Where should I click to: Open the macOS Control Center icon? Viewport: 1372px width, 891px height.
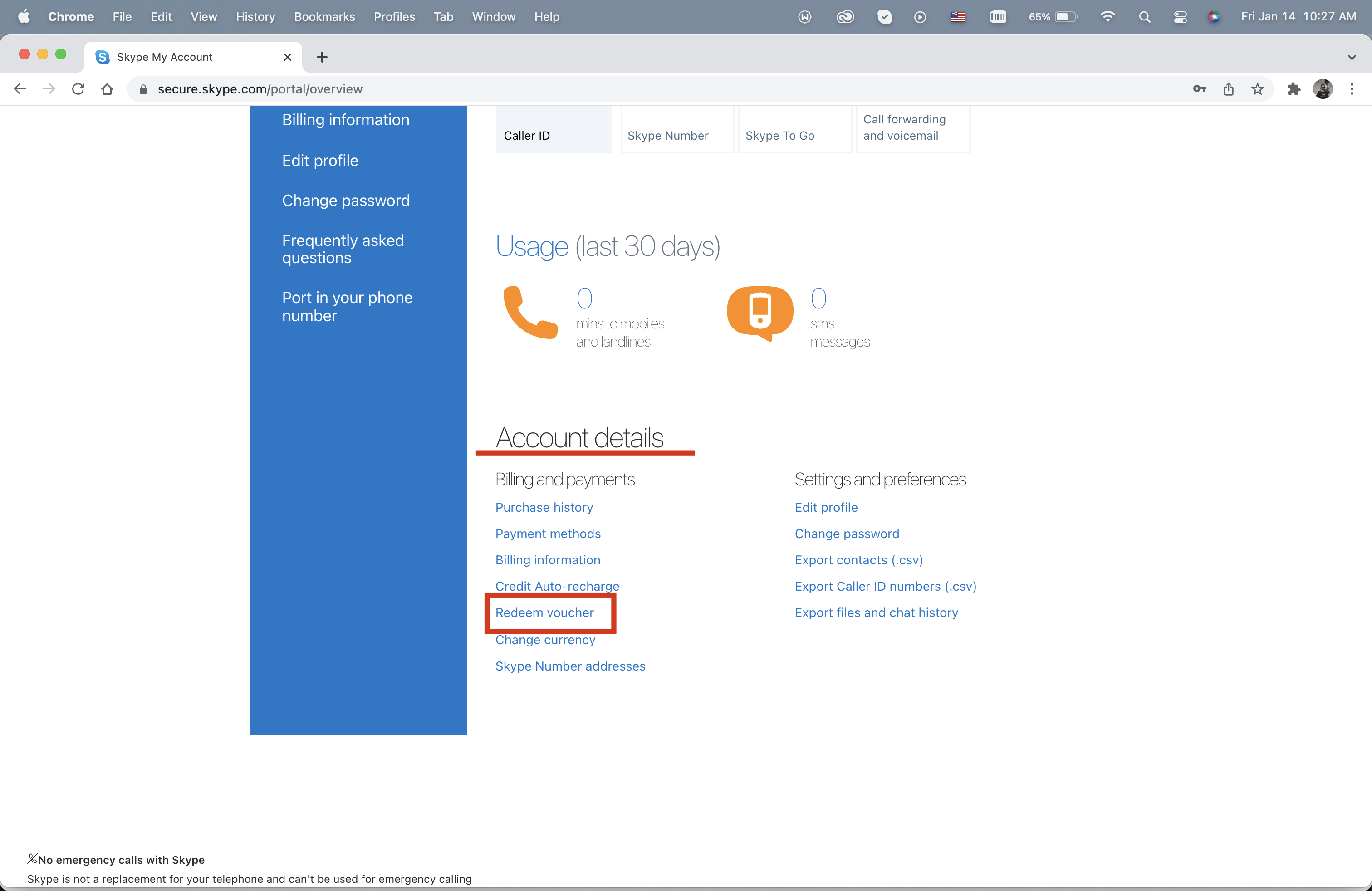pyautogui.click(x=1180, y=17)
